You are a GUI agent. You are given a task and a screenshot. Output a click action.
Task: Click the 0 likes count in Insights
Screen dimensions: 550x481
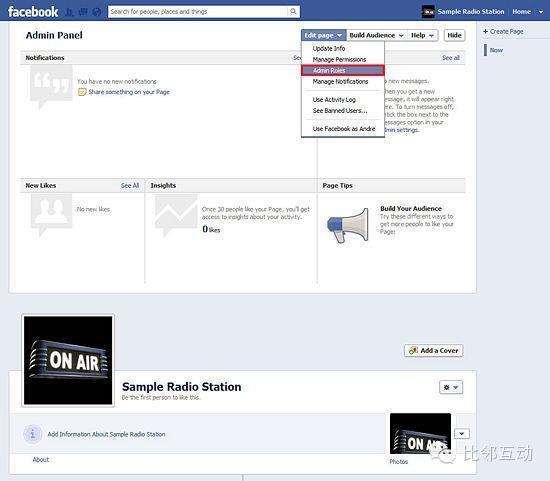click(x=211, y=229)
